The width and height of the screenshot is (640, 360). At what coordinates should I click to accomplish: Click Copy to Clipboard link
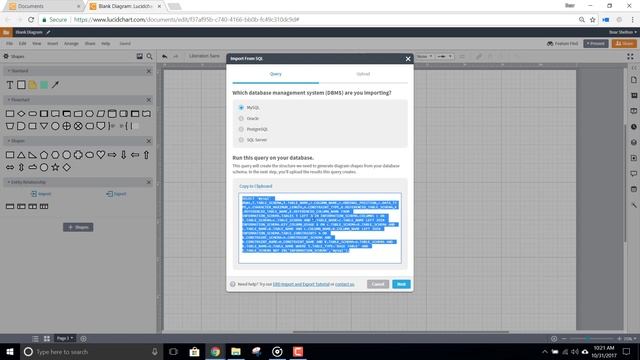[x=256, y=186]
